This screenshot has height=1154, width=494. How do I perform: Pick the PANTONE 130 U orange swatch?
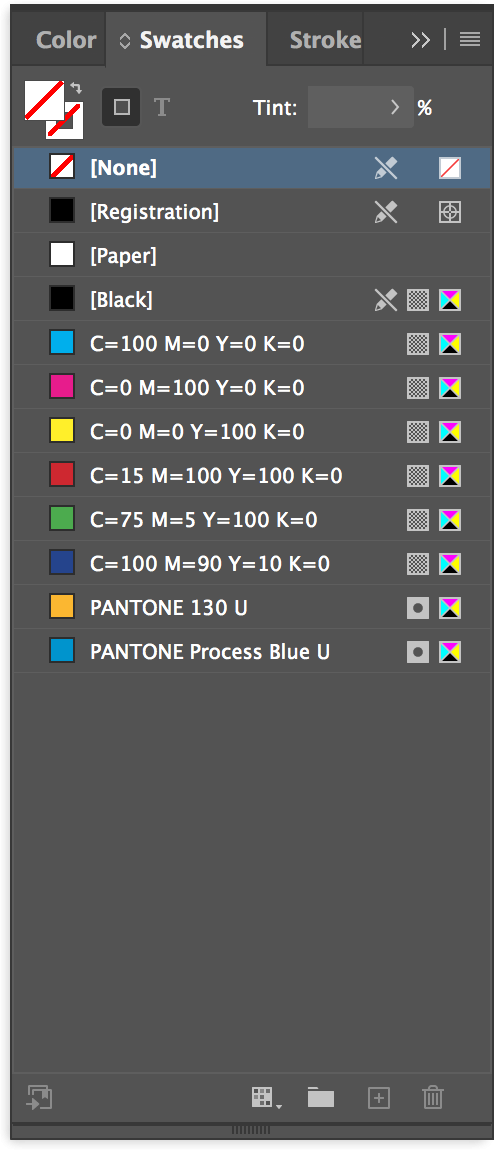(x=252, y=607)
